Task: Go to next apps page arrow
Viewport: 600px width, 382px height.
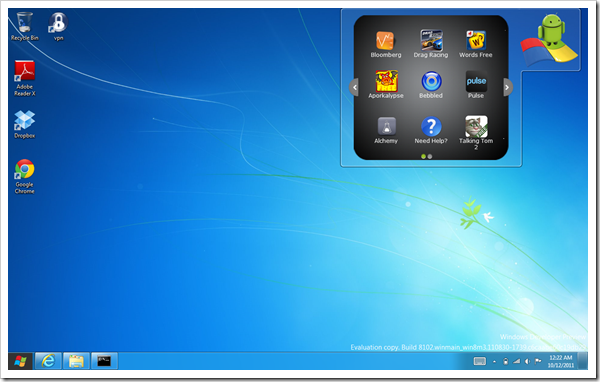Action: [x=507, y=87]
